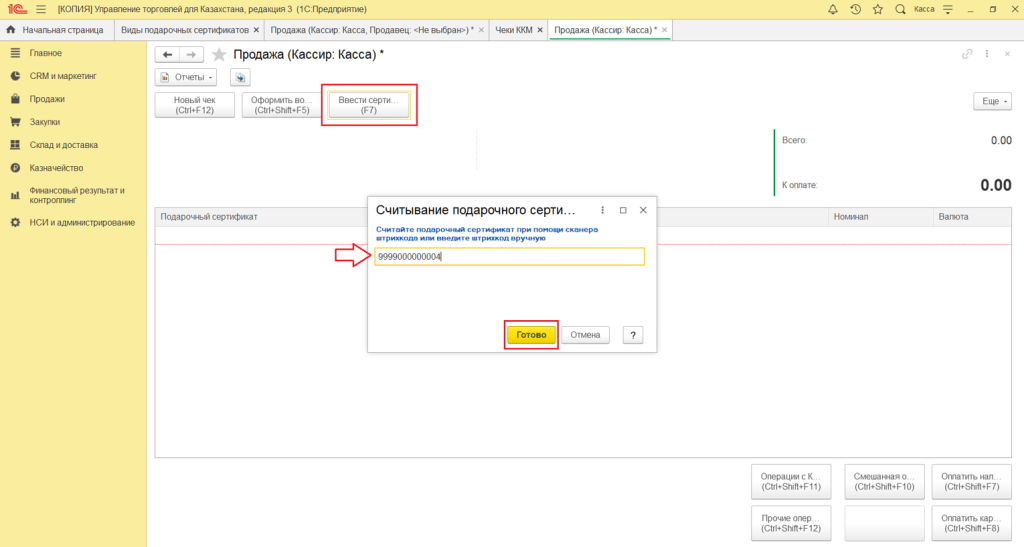Click the document icon button beside Отчеты

(240, 77)
